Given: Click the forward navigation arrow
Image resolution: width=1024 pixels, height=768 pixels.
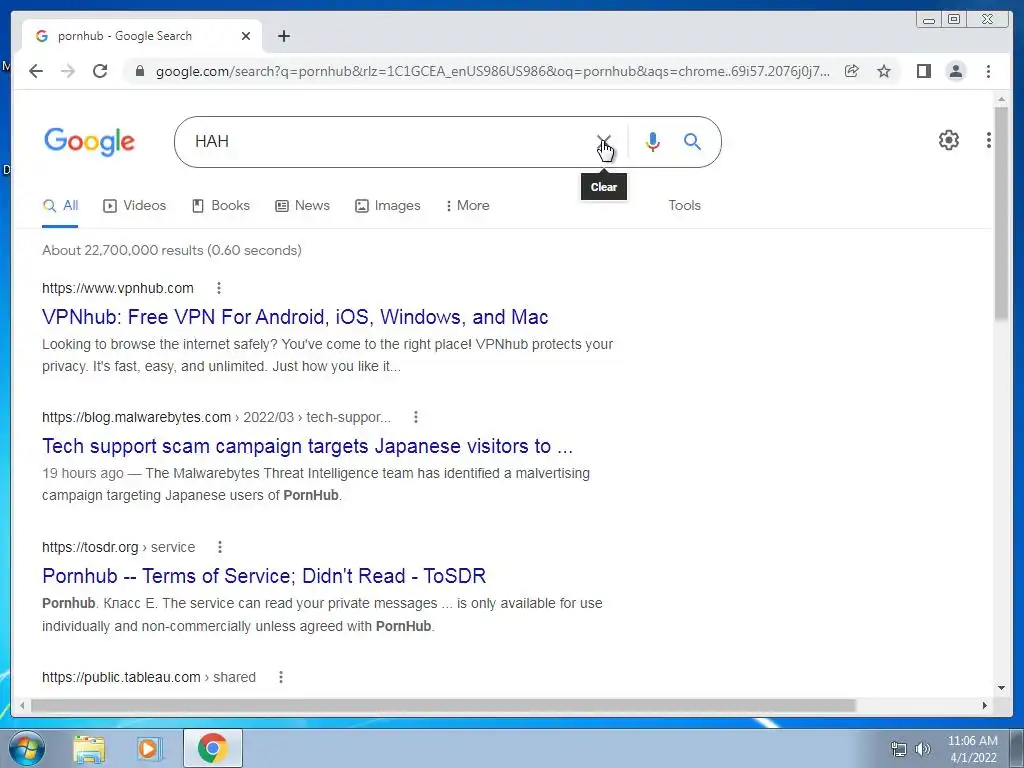Looking at the screenshot, I should [68, 71].
